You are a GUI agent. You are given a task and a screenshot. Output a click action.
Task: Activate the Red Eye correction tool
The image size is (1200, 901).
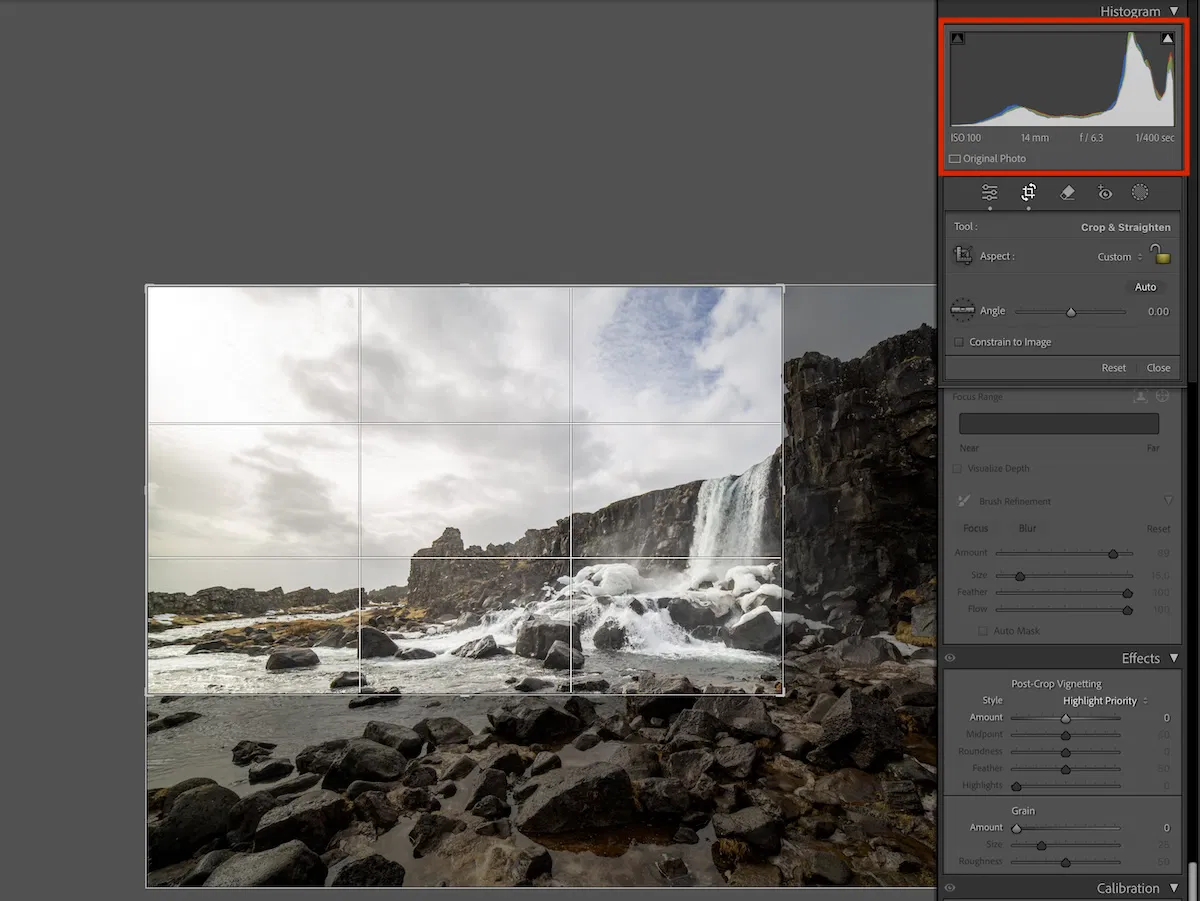1104,193
